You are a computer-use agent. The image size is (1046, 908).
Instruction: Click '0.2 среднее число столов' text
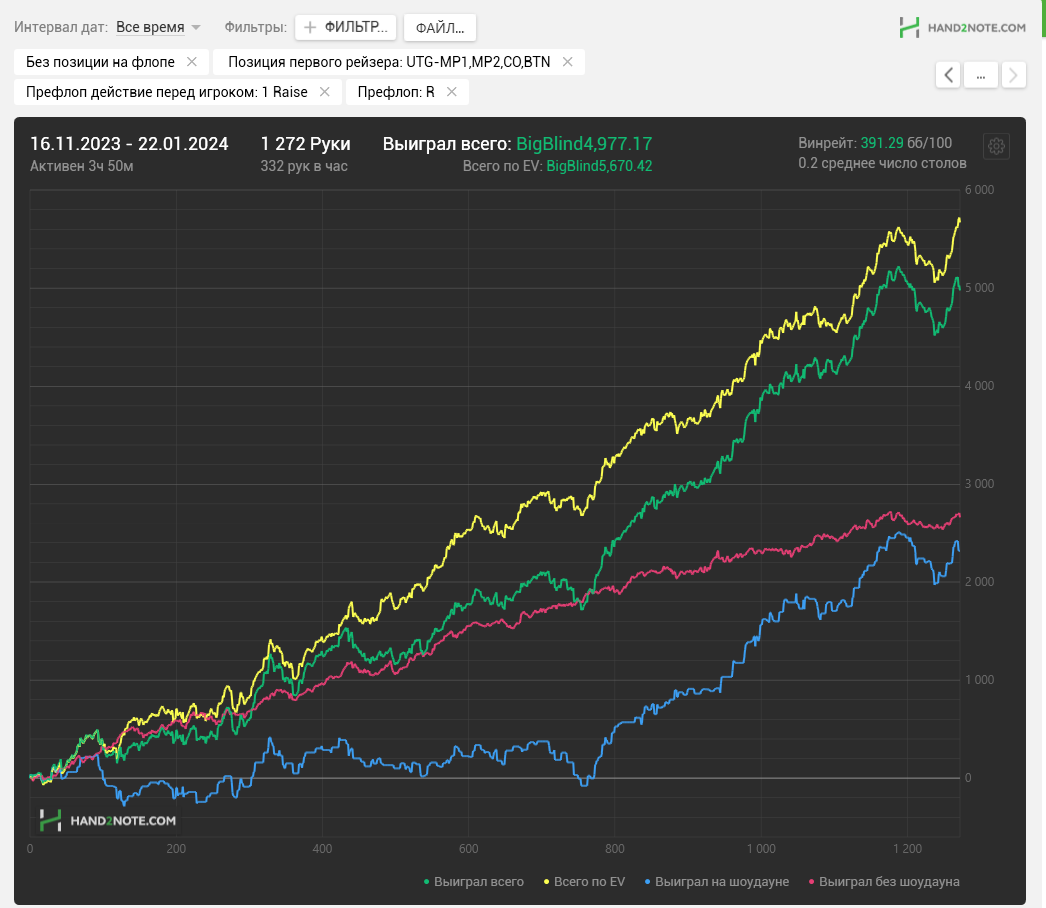click(x=882, y=163)
